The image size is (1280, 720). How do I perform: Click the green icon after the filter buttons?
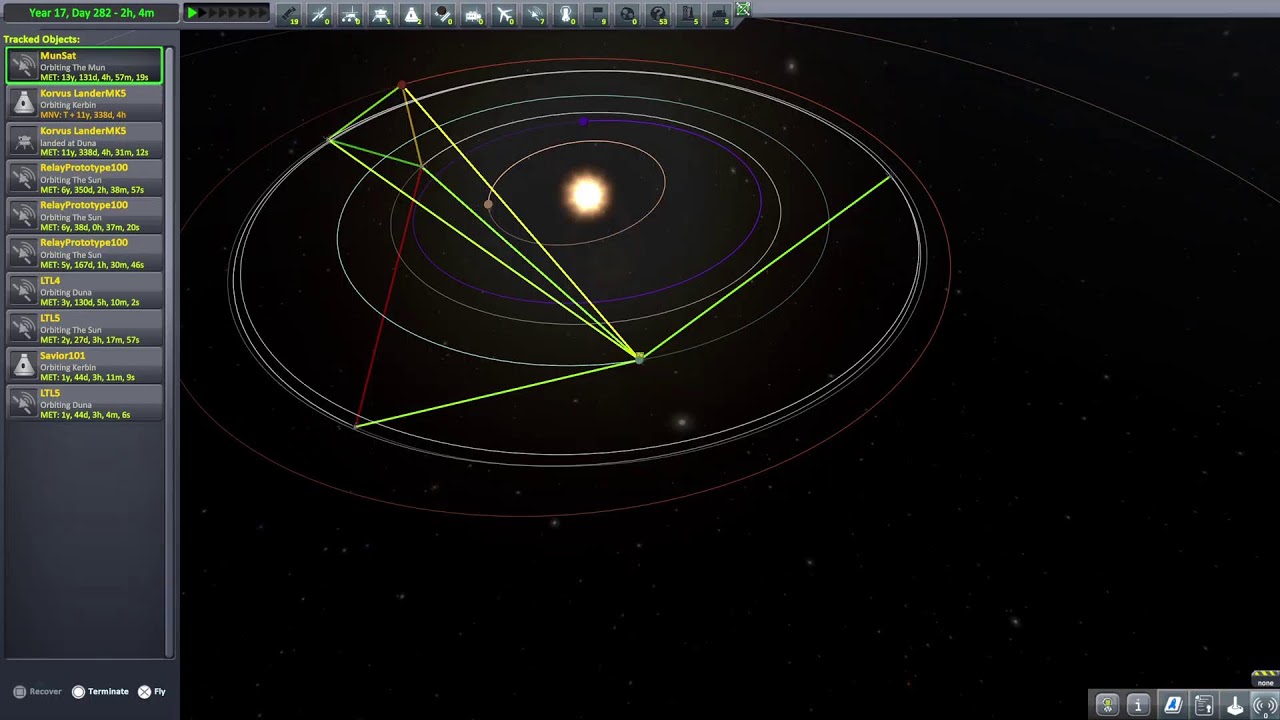pos(743,9)
